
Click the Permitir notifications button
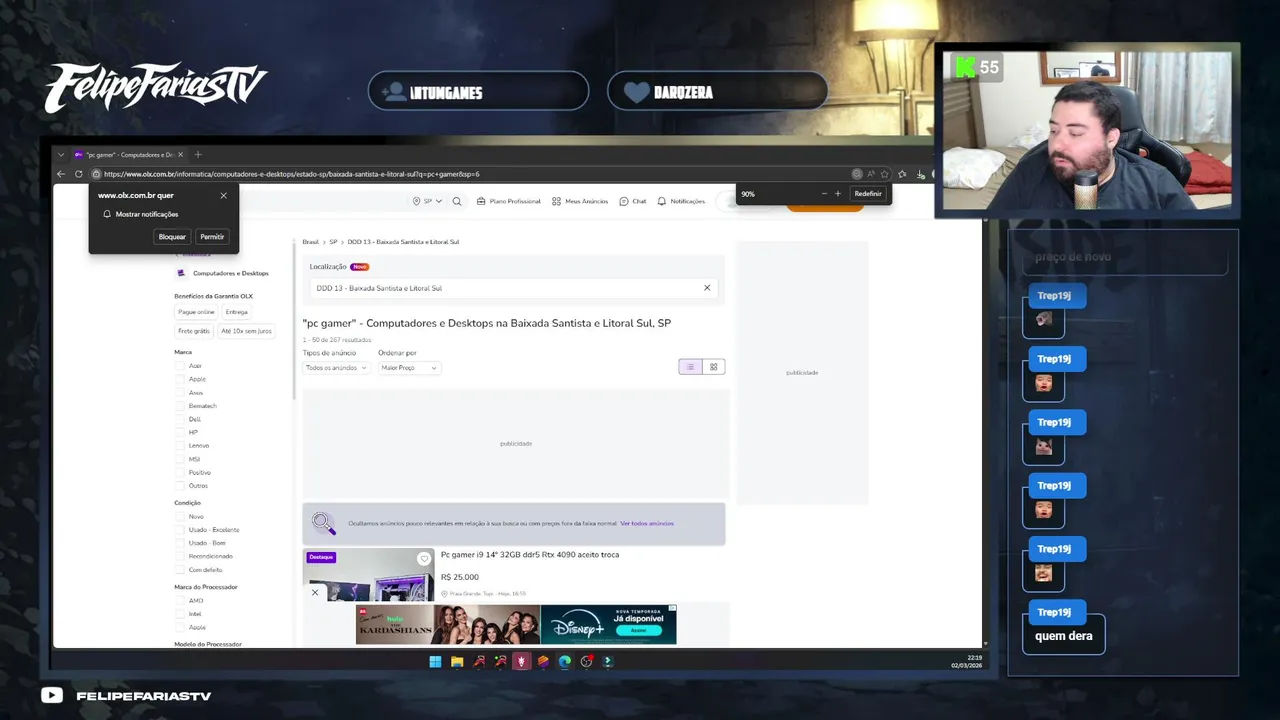coord(212,237)
